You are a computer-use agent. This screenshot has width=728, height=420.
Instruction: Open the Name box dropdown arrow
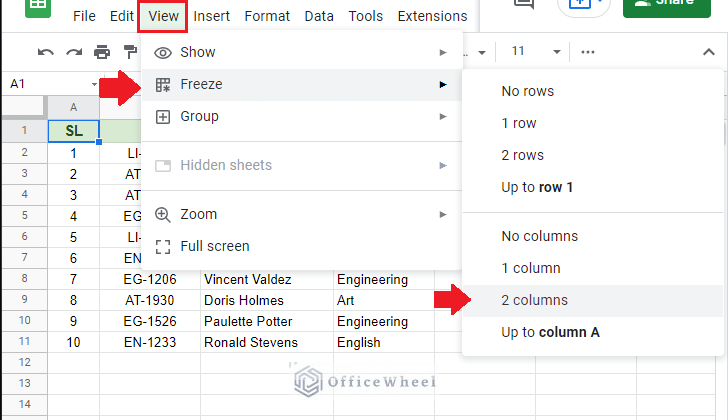coord(94,84)
